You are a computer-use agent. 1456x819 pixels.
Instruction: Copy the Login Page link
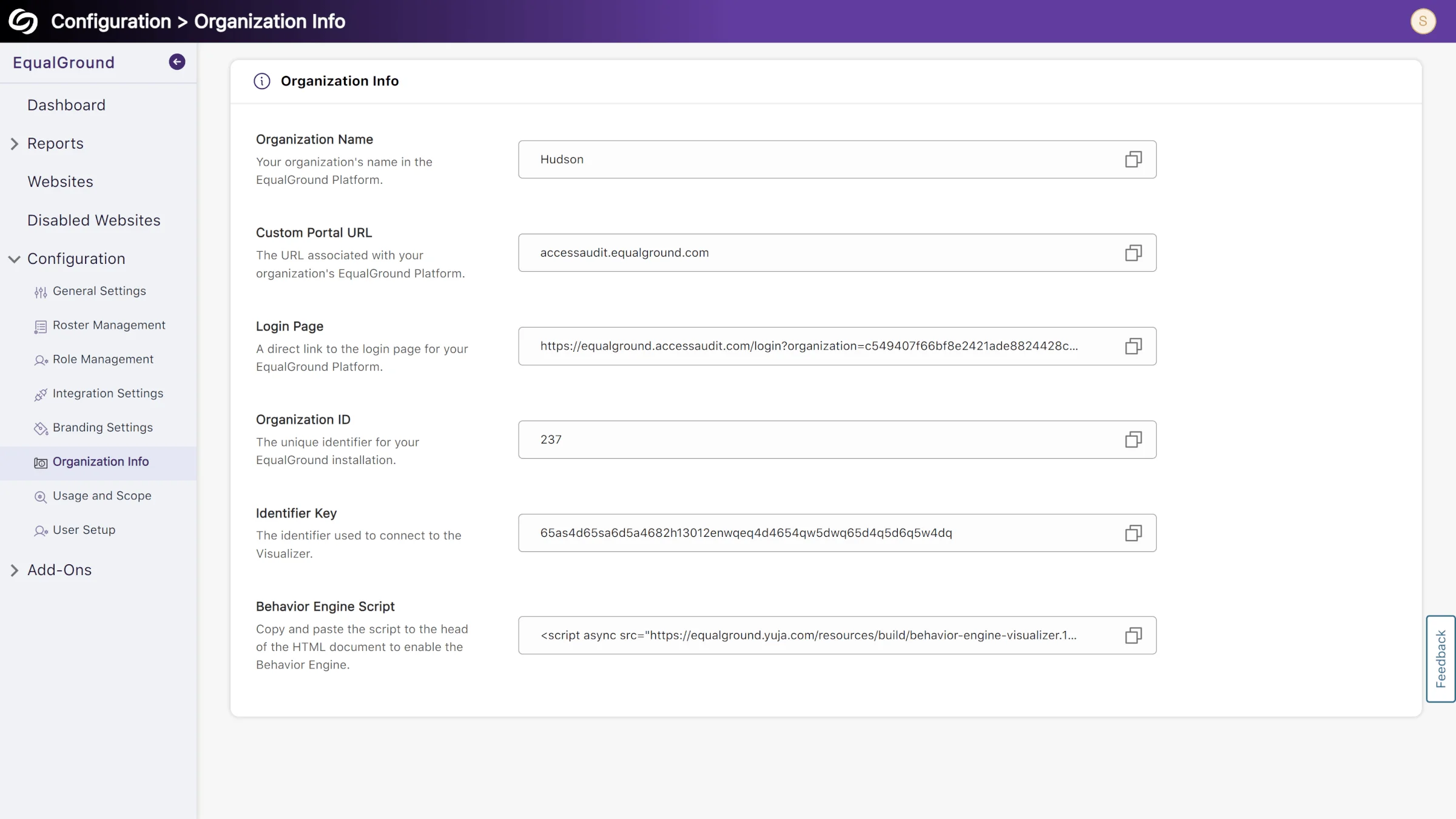click(1133, 346)
